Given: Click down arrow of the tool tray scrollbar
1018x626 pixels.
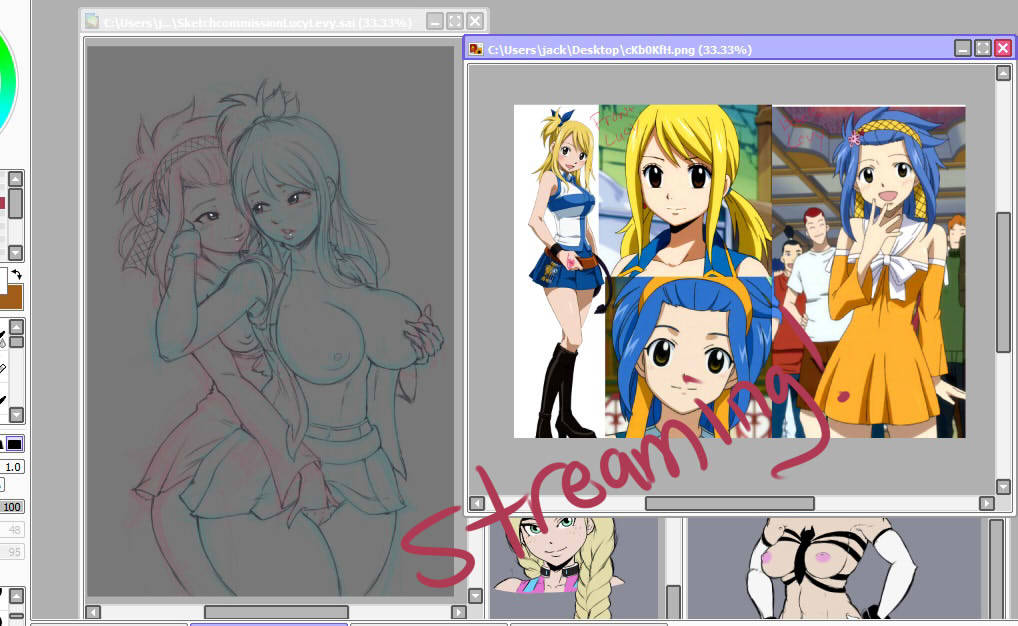Looking at the screenshot, I should (x=16, y=414).
